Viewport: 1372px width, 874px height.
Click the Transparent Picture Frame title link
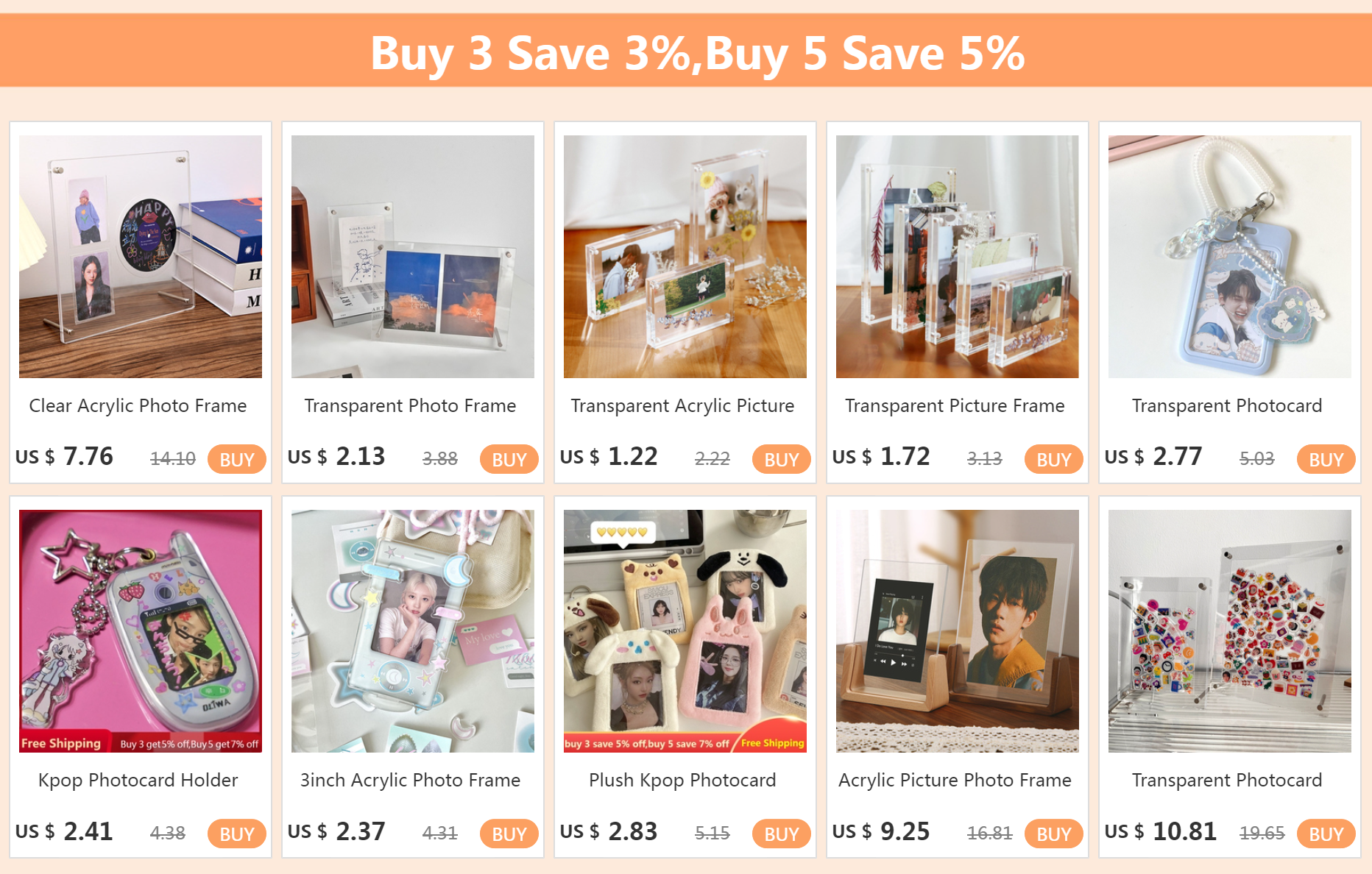955,405
